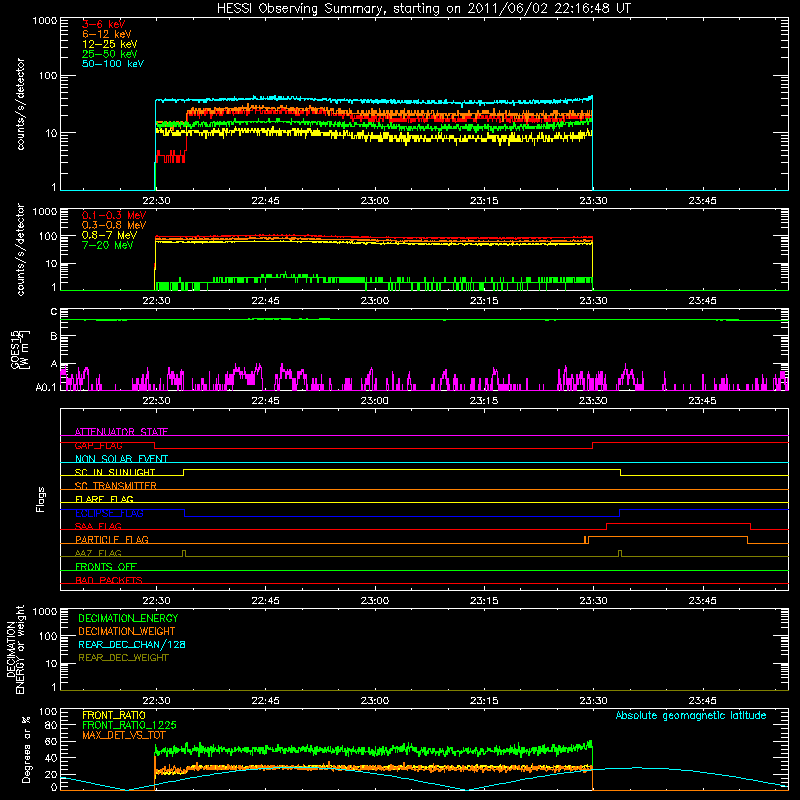Click 'Absolute geomagnetic latitude' label

(x=691, y=715)
